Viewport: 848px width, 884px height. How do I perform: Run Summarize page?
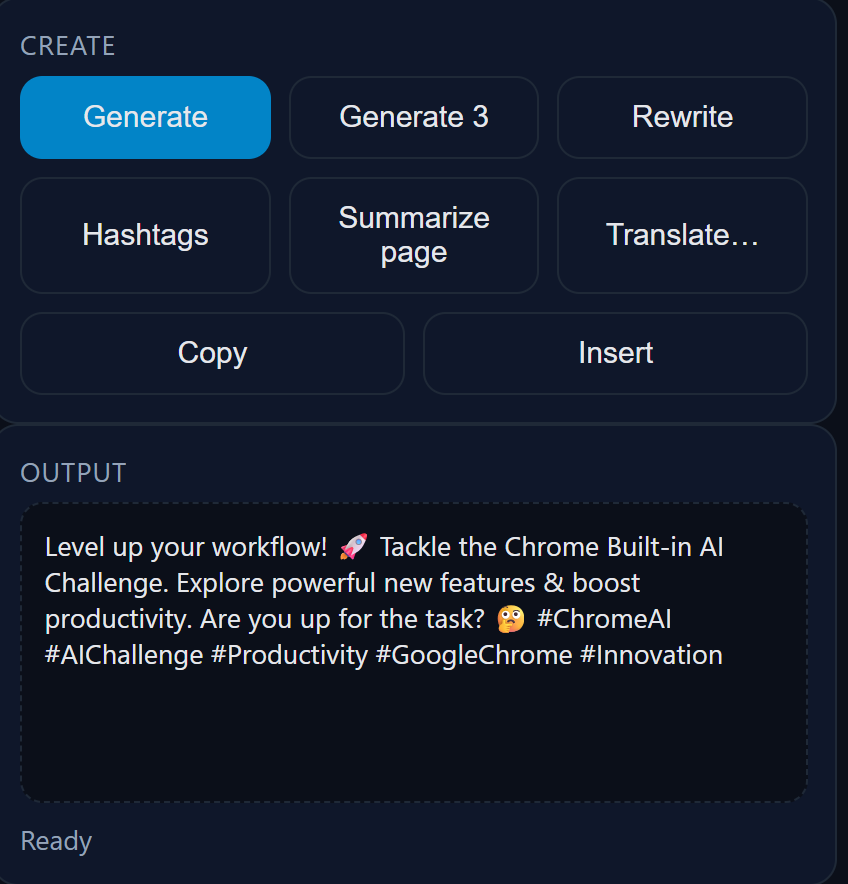pos(414,235)
